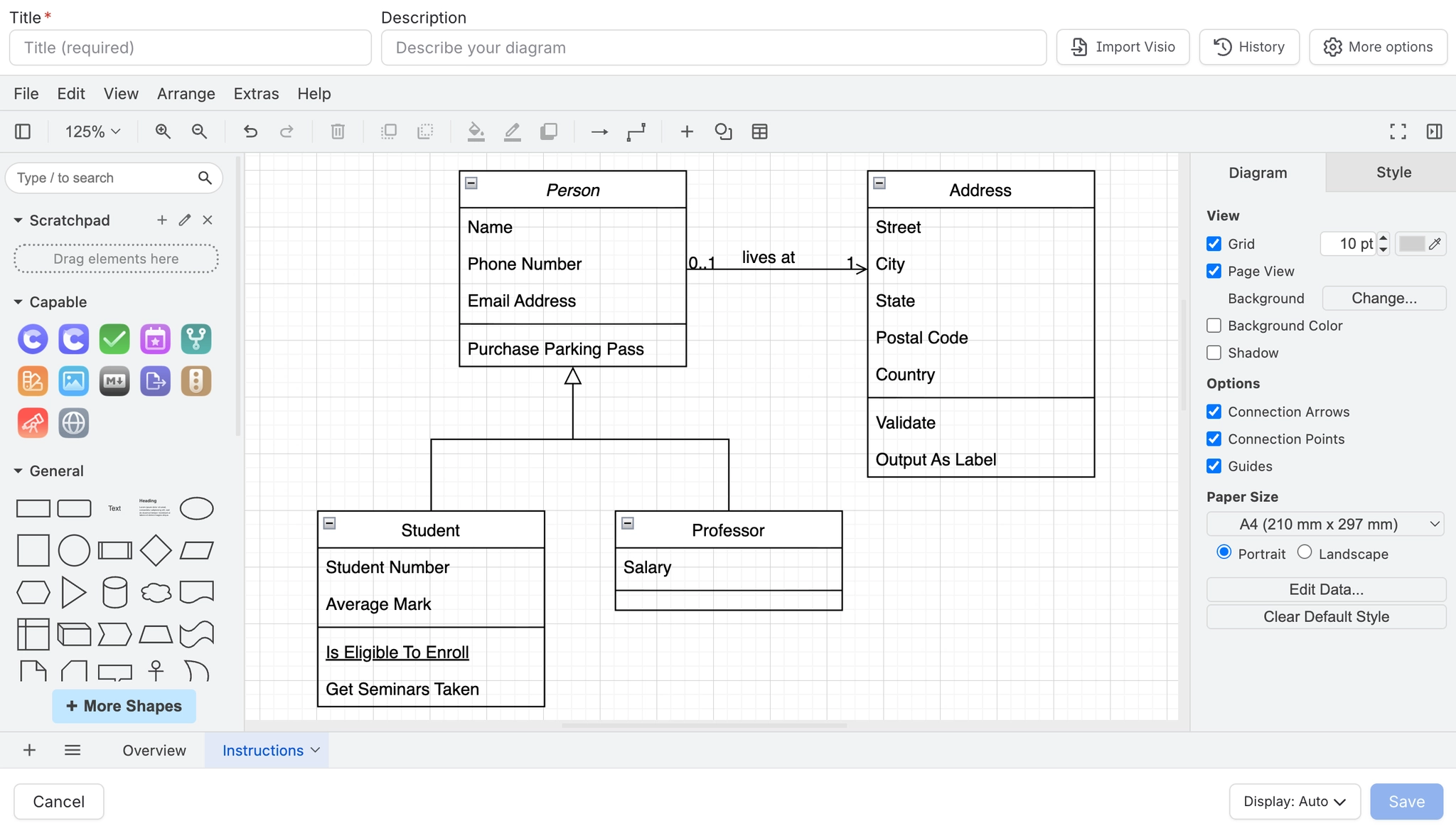Viewport: 1456px width, 831px height.
Task: Click the search magnifier in shape search
Action: [x=205, y=178]
